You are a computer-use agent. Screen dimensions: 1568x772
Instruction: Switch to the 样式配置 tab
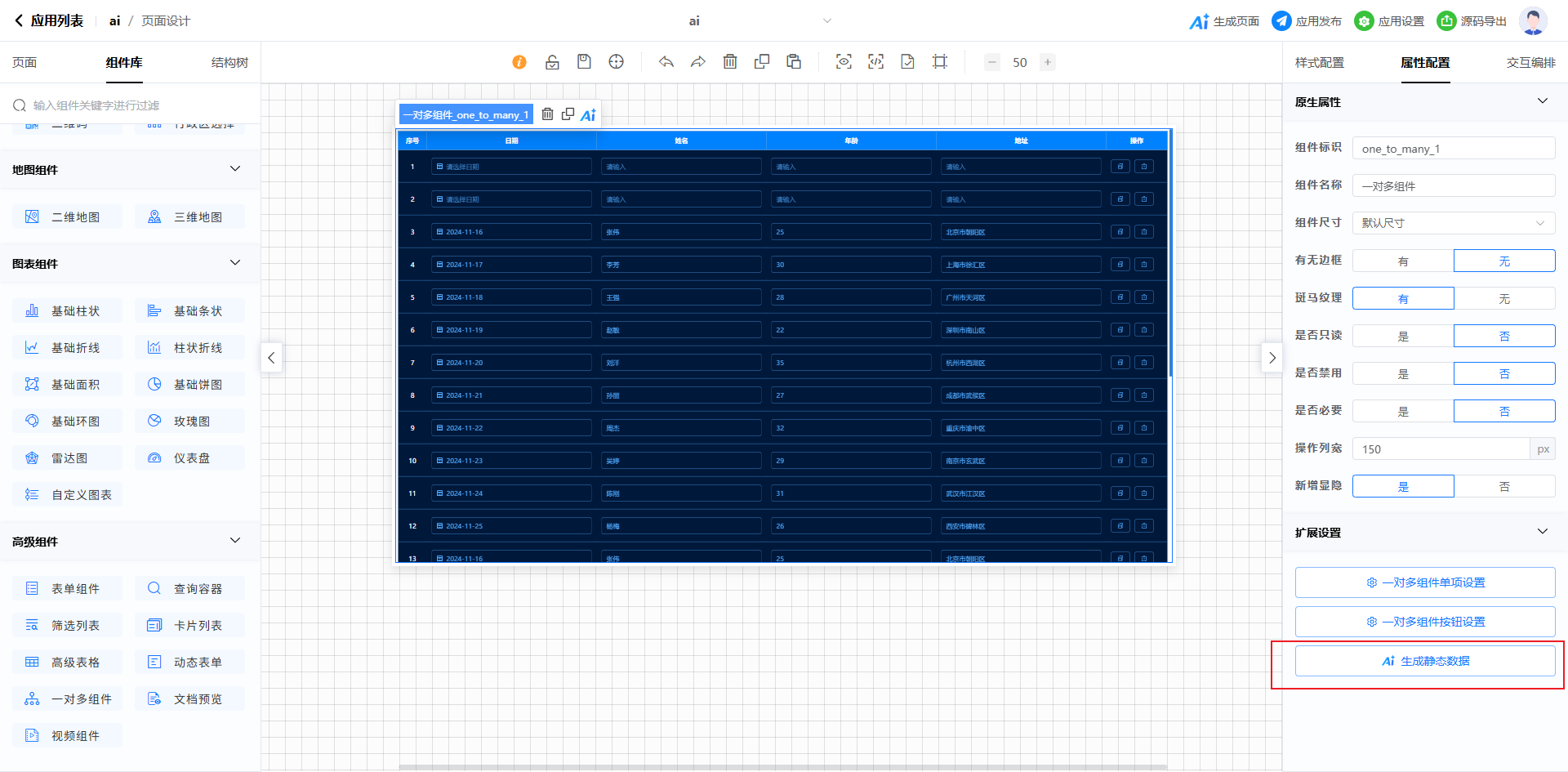pos(1319,63)
